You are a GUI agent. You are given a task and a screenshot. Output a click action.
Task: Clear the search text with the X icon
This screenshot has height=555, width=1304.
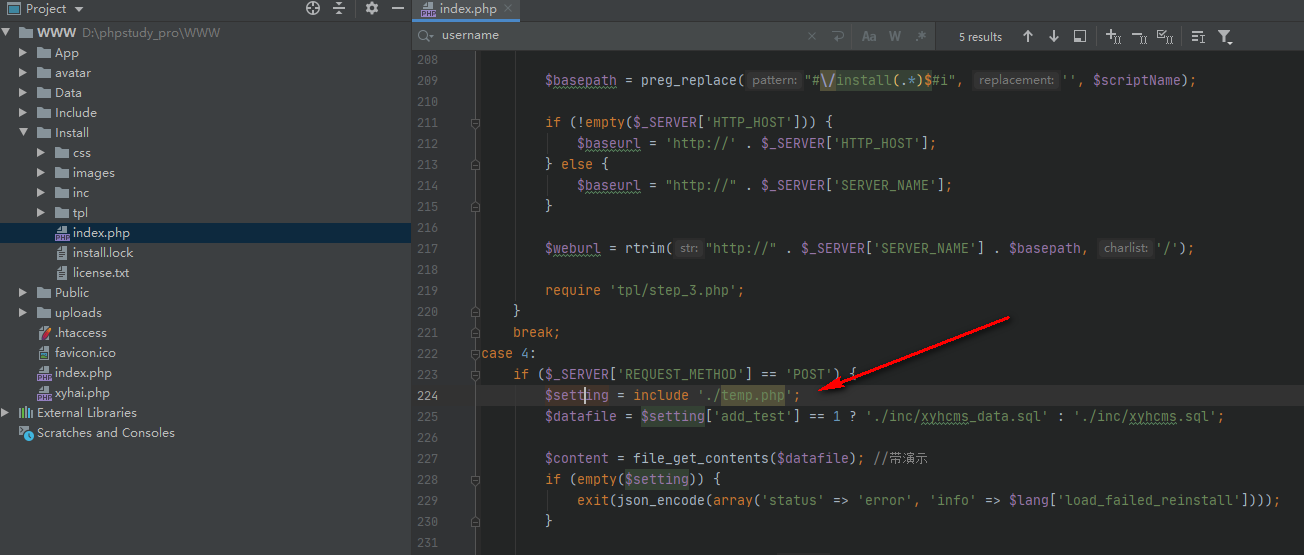click(x=812, y=36)
